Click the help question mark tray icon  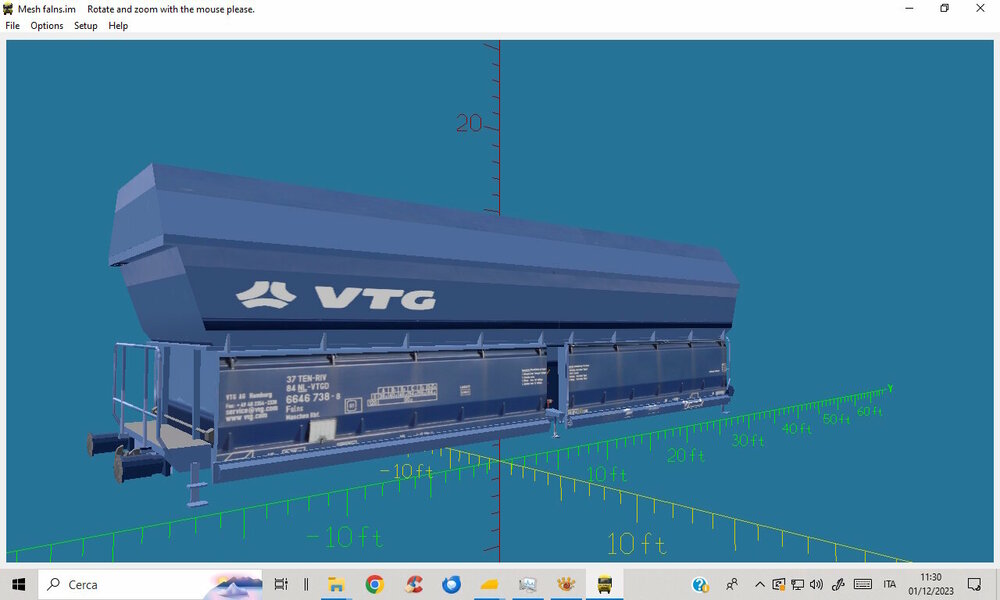pyautogui.click(x=700, y=585)
